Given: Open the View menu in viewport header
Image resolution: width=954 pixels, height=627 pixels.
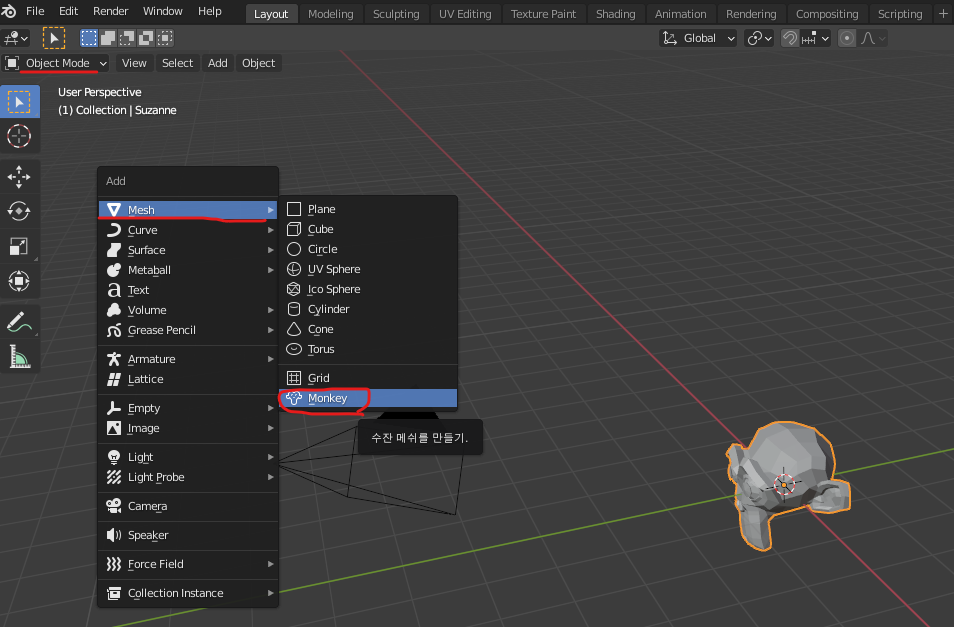Looking at the screenshot, I should coord(134,63).
